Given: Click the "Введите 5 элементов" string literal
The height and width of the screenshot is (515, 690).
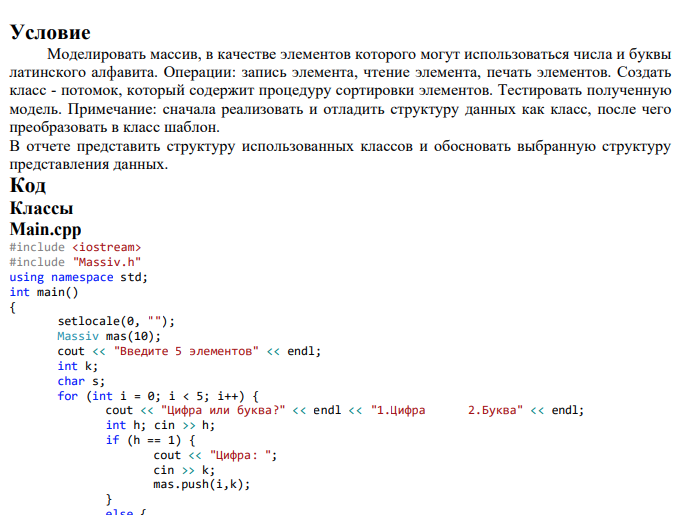Looking at the screenshot, I should (186, 351).
